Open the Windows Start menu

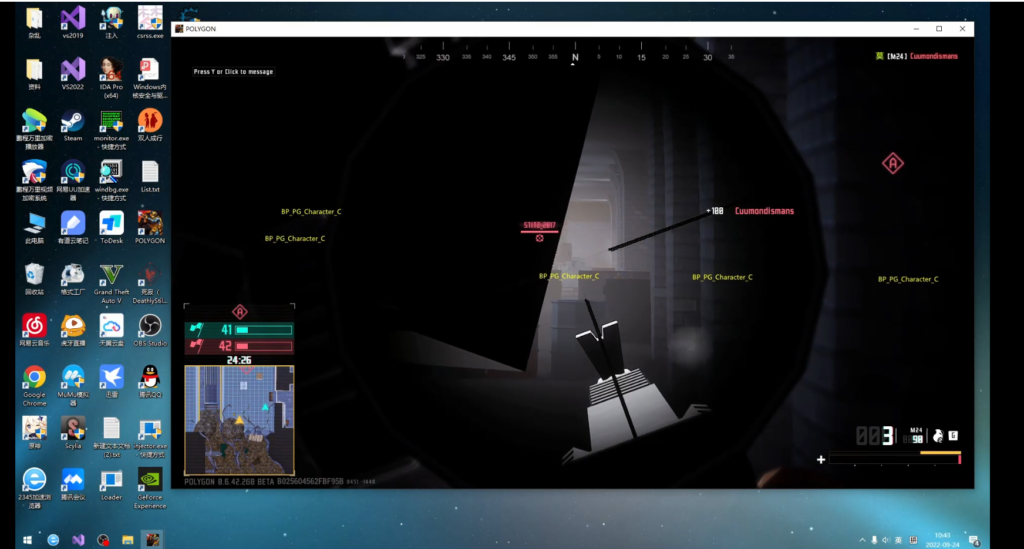pos(27,540)
